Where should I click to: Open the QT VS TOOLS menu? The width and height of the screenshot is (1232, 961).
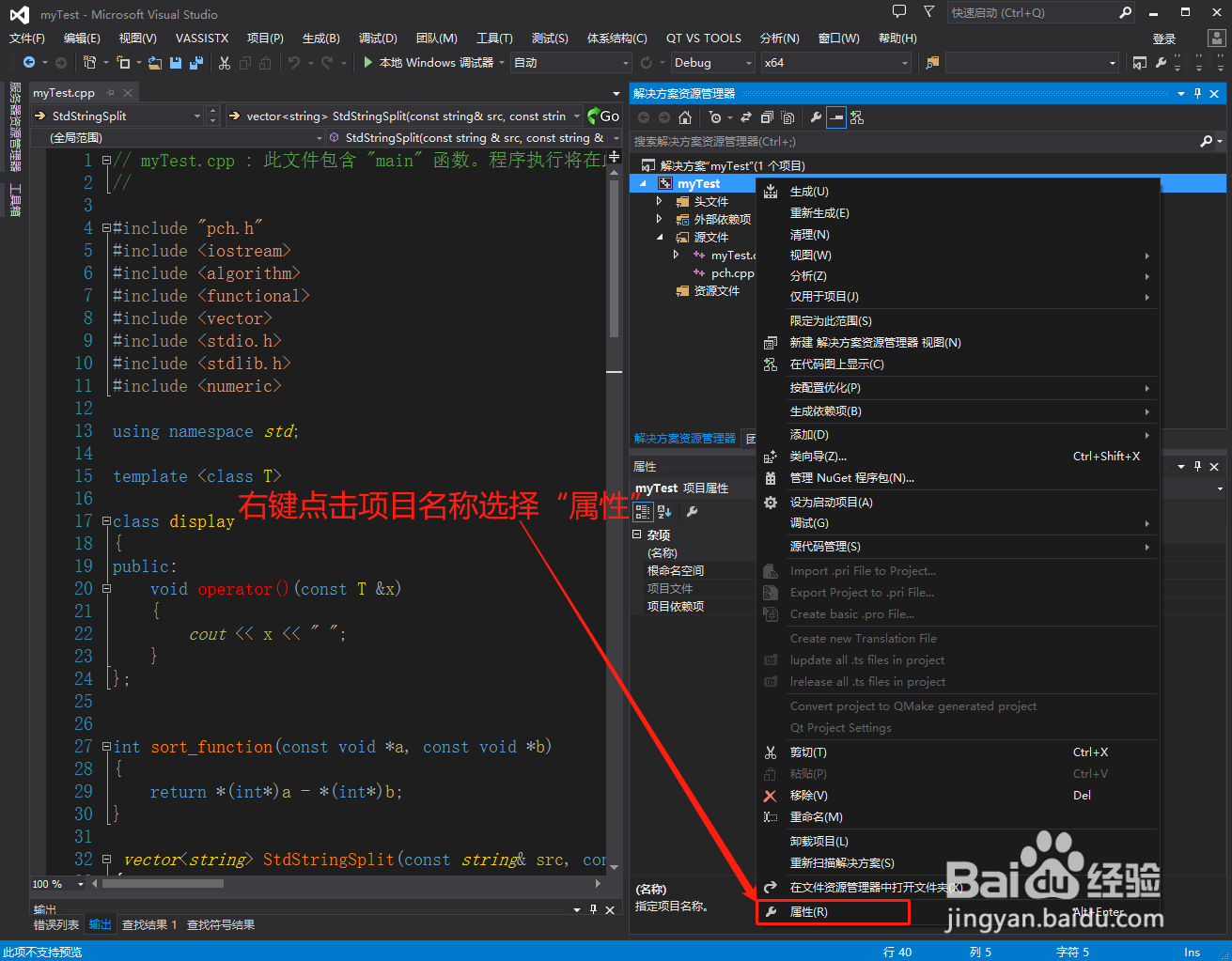(x=704, y=38)
